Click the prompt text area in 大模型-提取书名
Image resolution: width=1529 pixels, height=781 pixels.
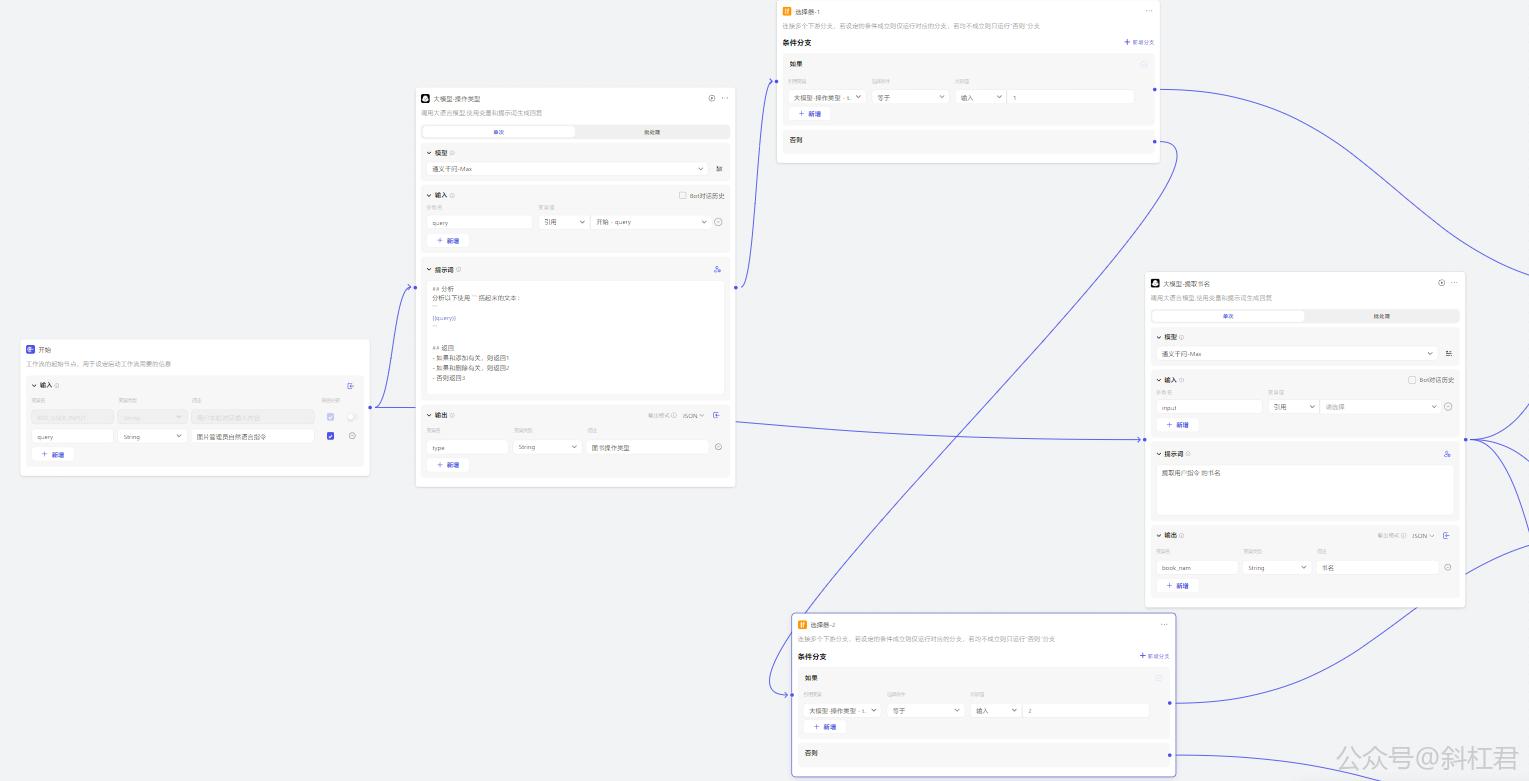pyautogui.click(x=1305, y=489)
